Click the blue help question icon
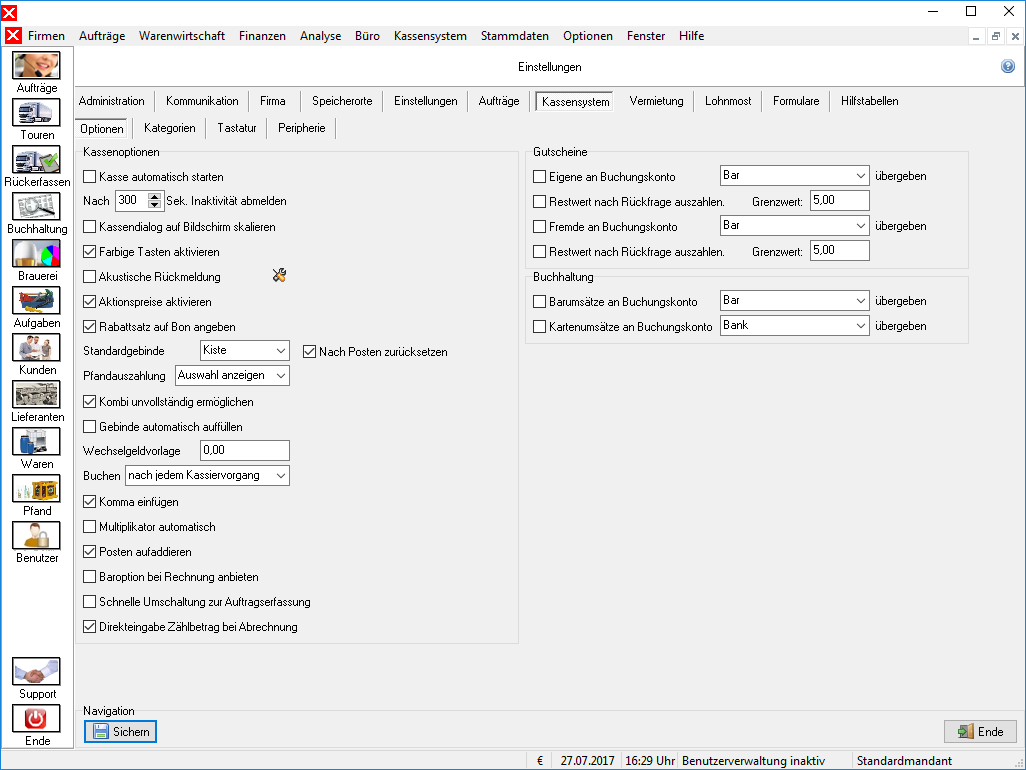1026x770 pixels. (x=1008, y=66)
